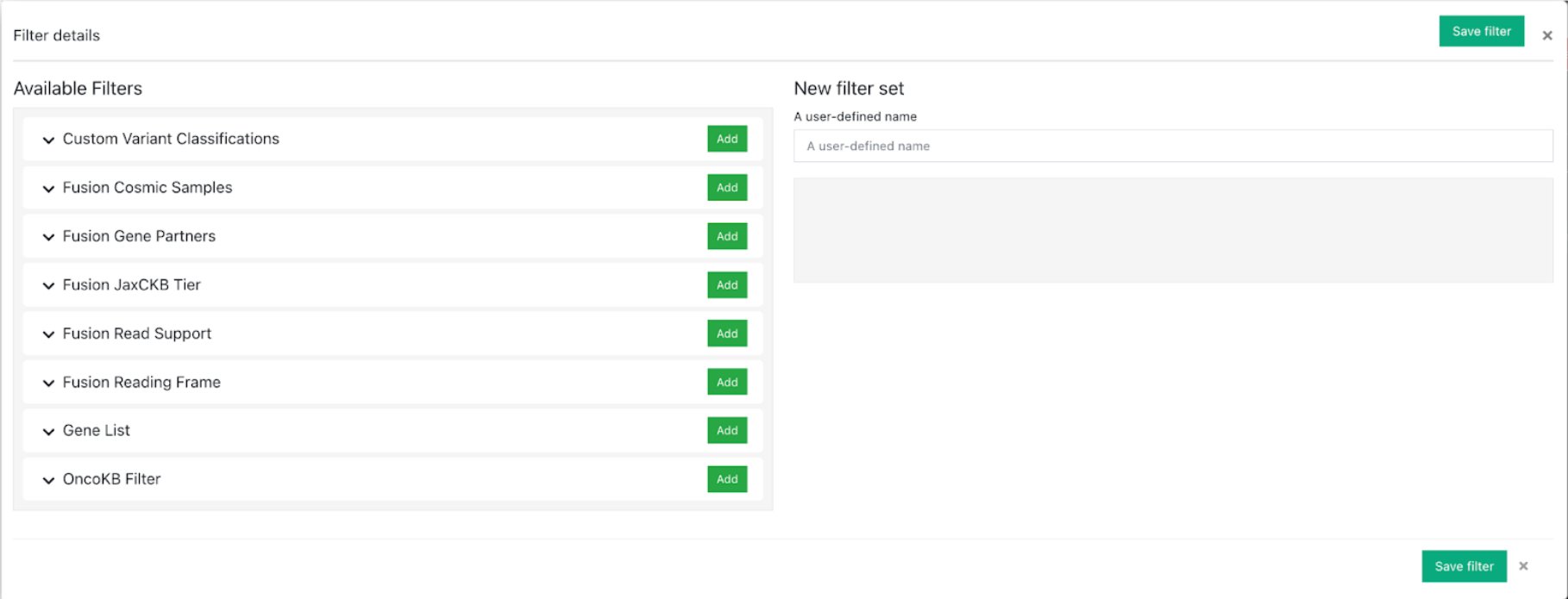Screen dimensions: 1568x599
Task: Add the Custom Variant Classifications filter
Action: [x=726, y=139]
